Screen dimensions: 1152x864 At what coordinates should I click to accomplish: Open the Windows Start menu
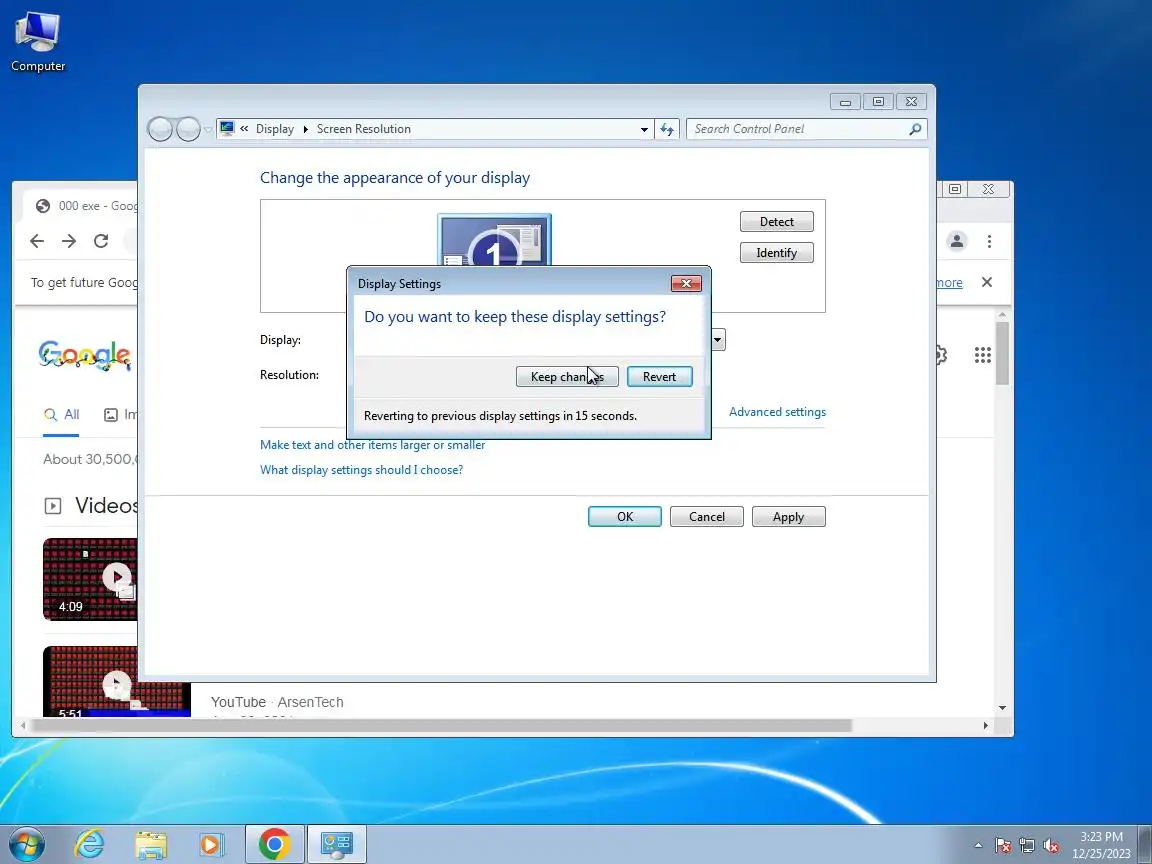click(x=26, y=844)
